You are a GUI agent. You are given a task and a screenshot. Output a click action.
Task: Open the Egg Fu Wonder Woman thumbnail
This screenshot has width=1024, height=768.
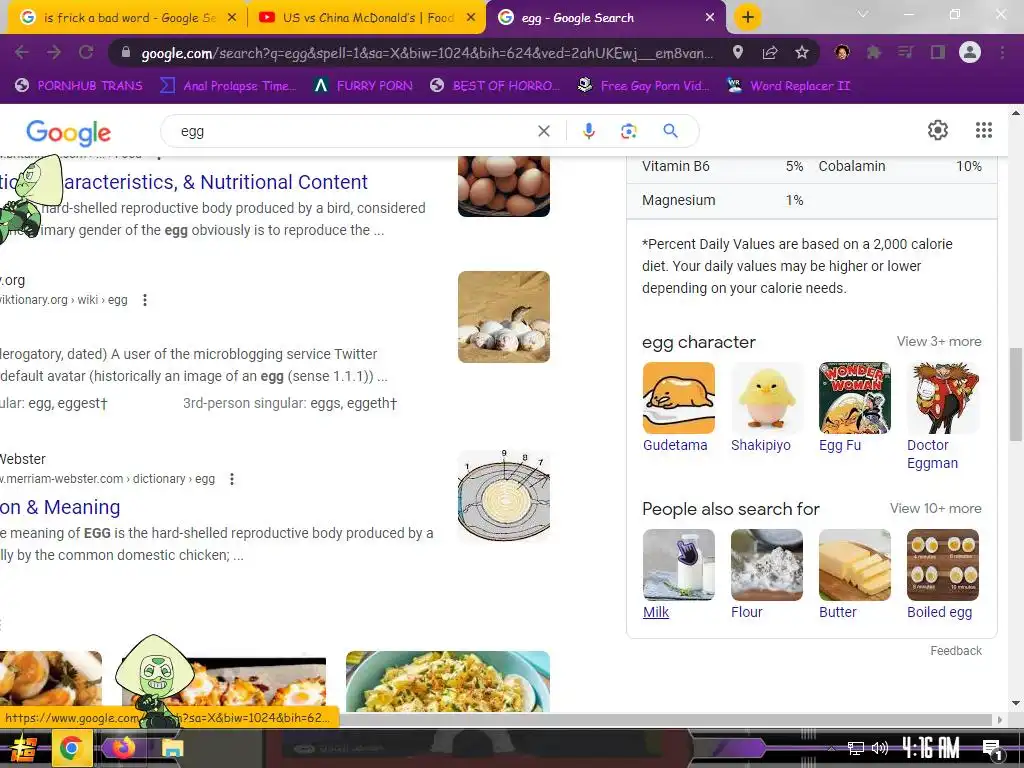(x=855, y=398)
